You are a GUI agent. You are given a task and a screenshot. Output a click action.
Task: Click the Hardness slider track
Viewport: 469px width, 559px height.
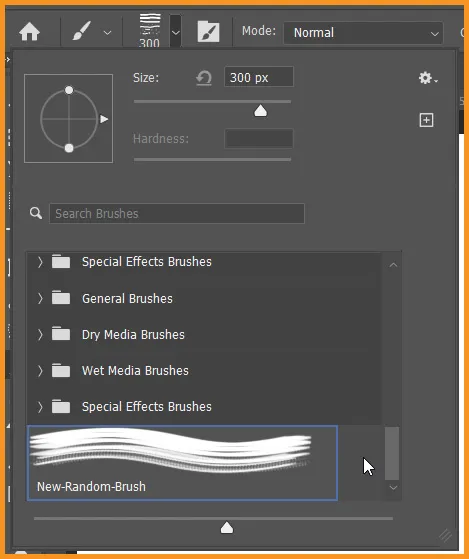tap(212, 159)
